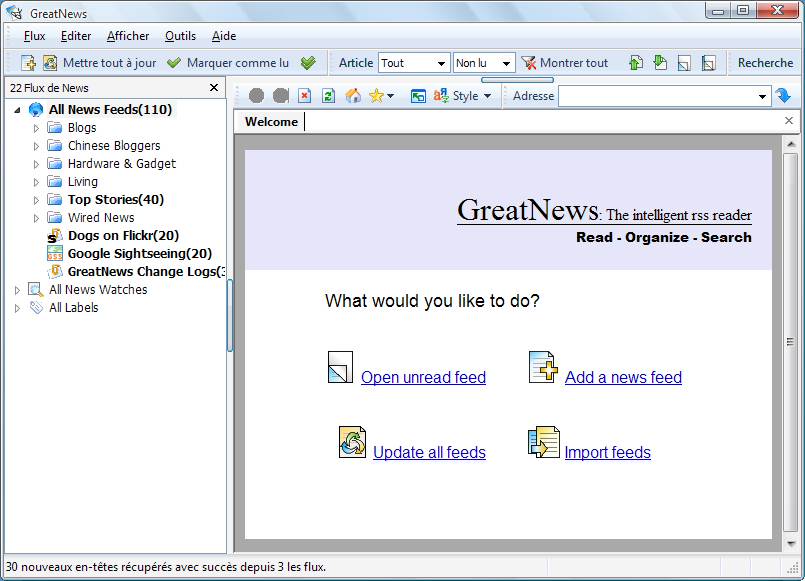This screenshot has height=581, width=805.
Task: Expand the All Labels node
Action: point(17,308)
